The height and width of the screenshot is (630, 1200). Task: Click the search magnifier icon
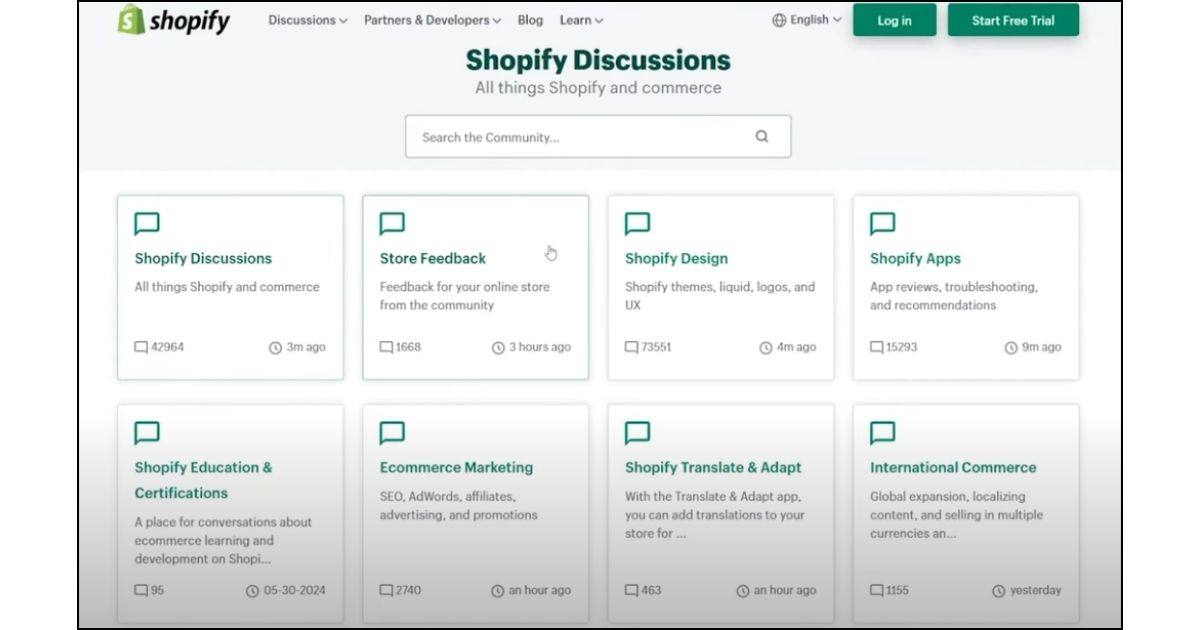pyautogui.click(x=762, y=137)
